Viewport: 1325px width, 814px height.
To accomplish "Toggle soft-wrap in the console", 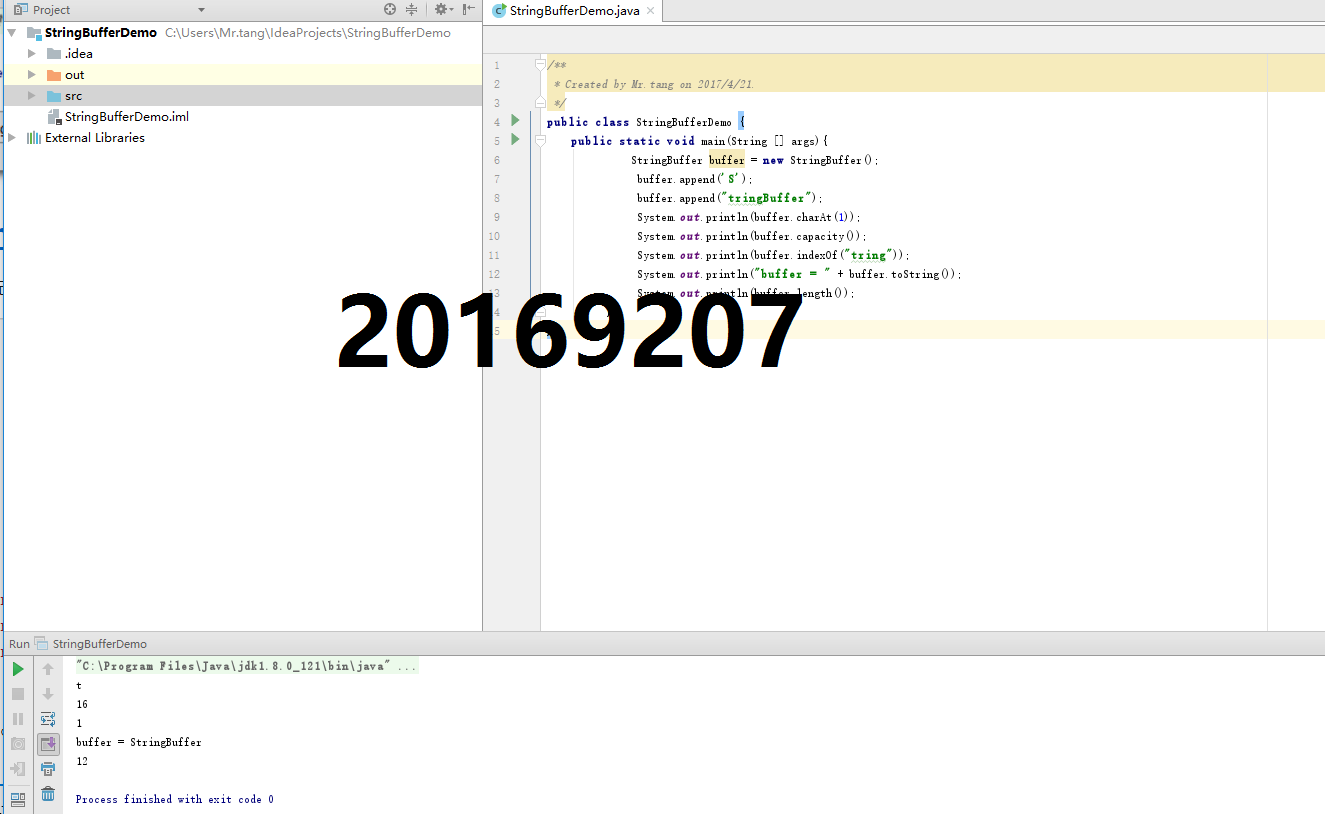I will pyautogui.click(x=48, y=719).
